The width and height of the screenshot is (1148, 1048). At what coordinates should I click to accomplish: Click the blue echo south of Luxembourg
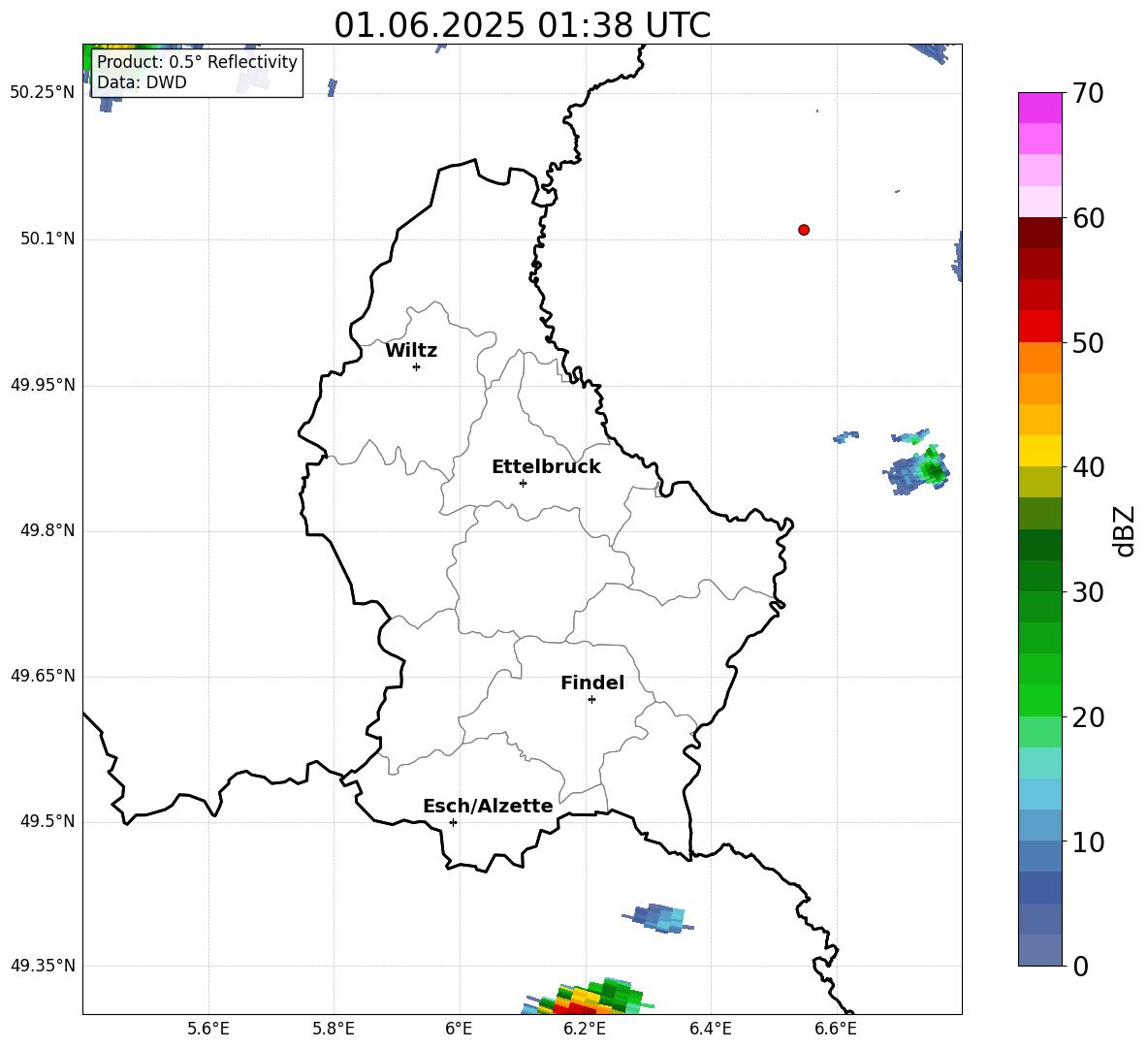(658, 918)
